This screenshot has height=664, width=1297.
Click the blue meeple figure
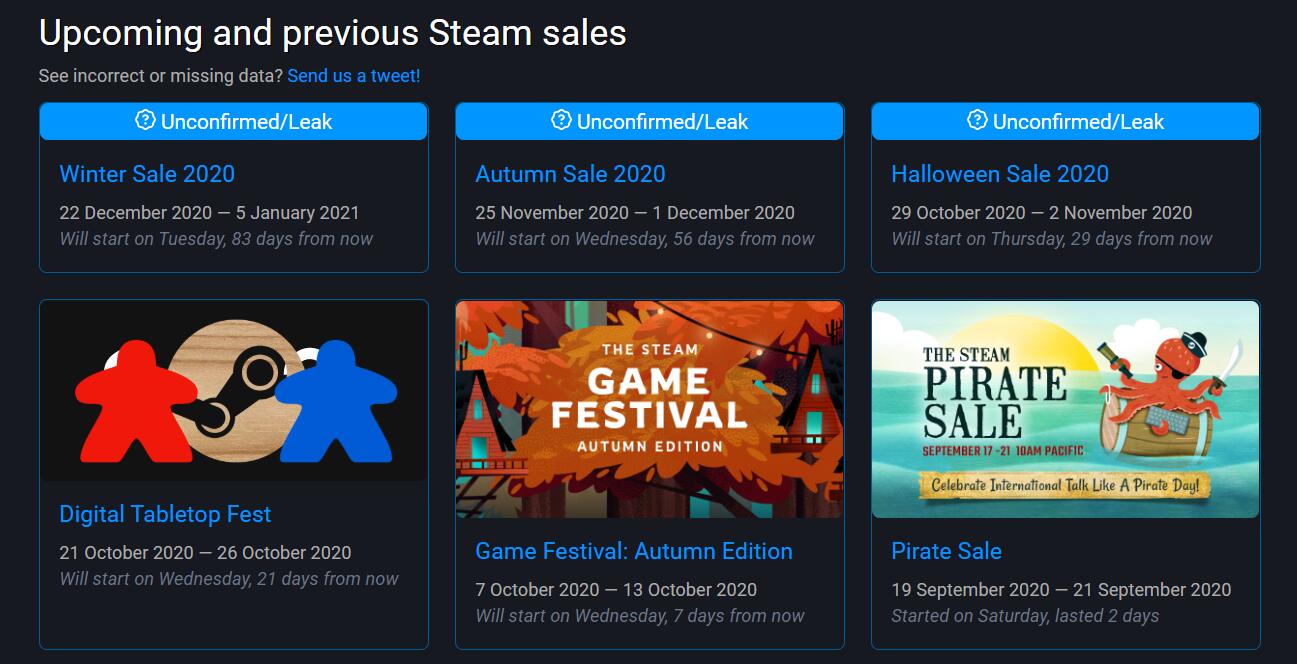(338, 399)
